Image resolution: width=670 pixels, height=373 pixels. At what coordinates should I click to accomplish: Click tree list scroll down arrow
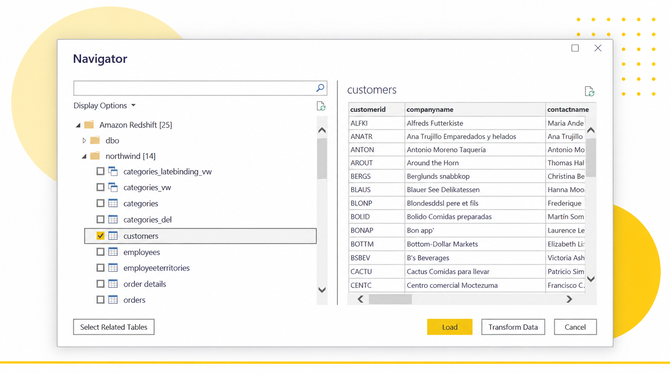tap(322, 290)
